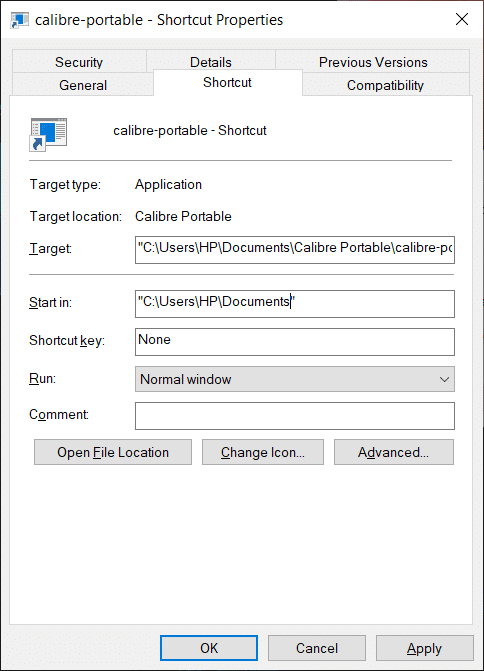Focus the Start in text field
The image size is (484, 671).
click(295, 304)
